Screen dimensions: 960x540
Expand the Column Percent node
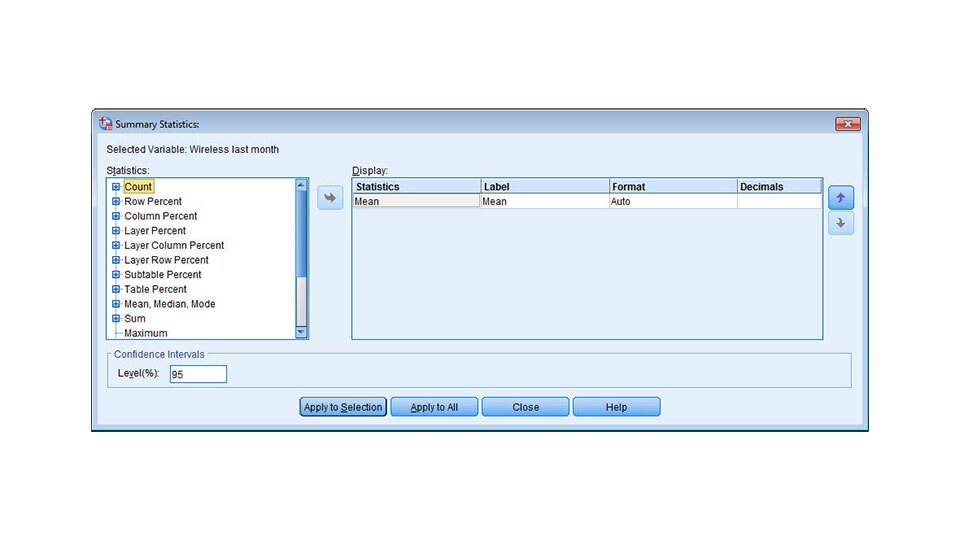[x=116, y=216]
